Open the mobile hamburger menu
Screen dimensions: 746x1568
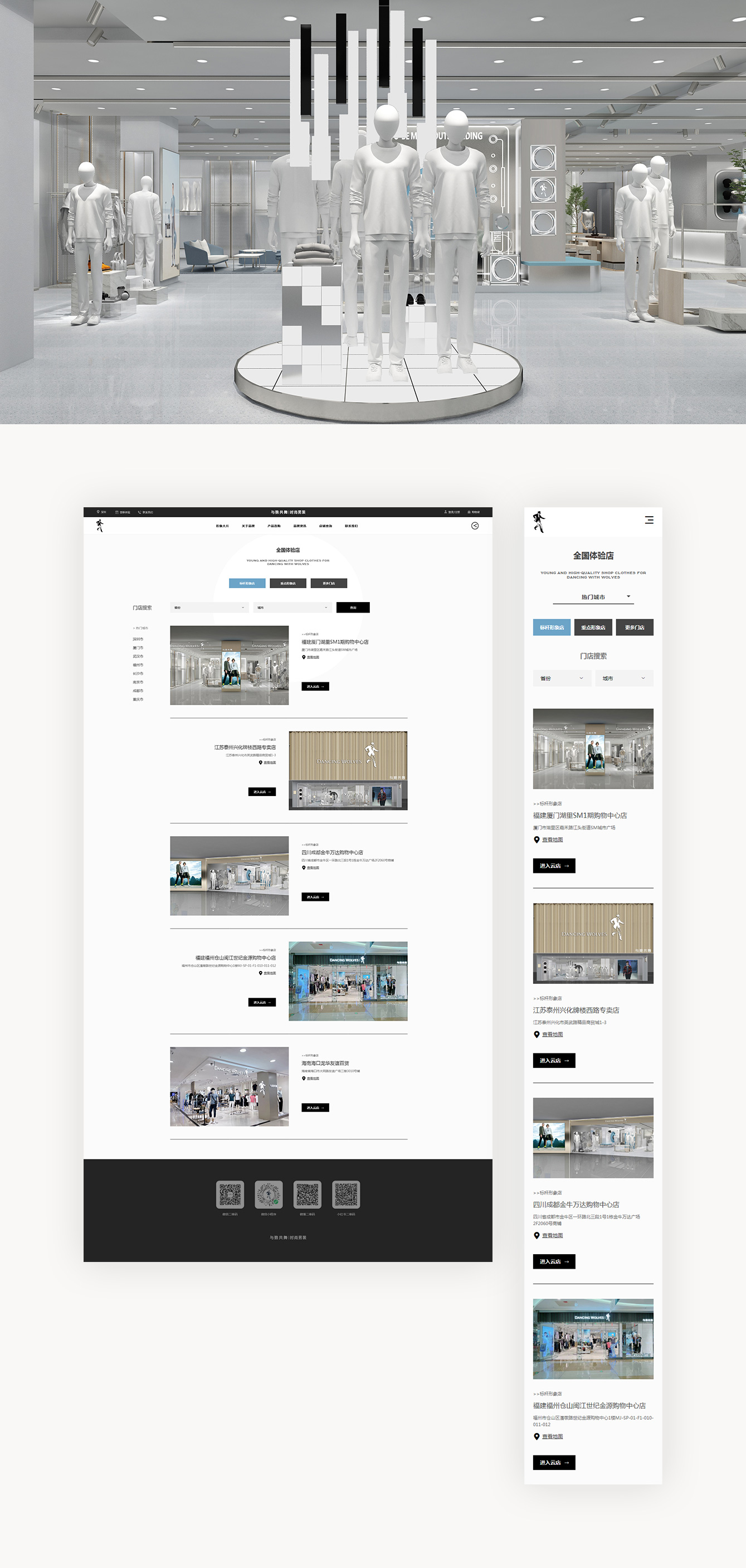[x=649, y=520]
